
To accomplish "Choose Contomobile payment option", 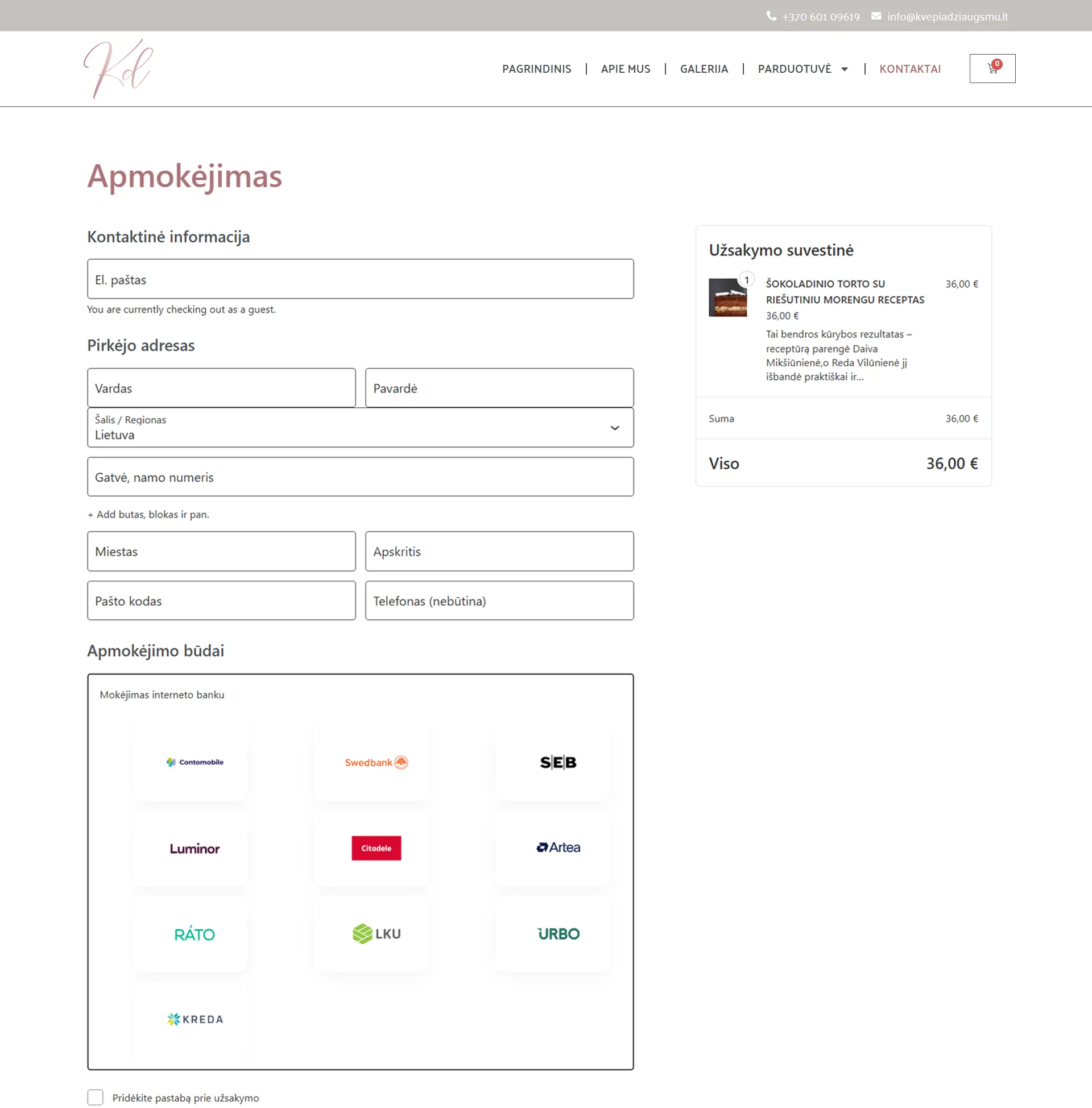I will point(195,762).
